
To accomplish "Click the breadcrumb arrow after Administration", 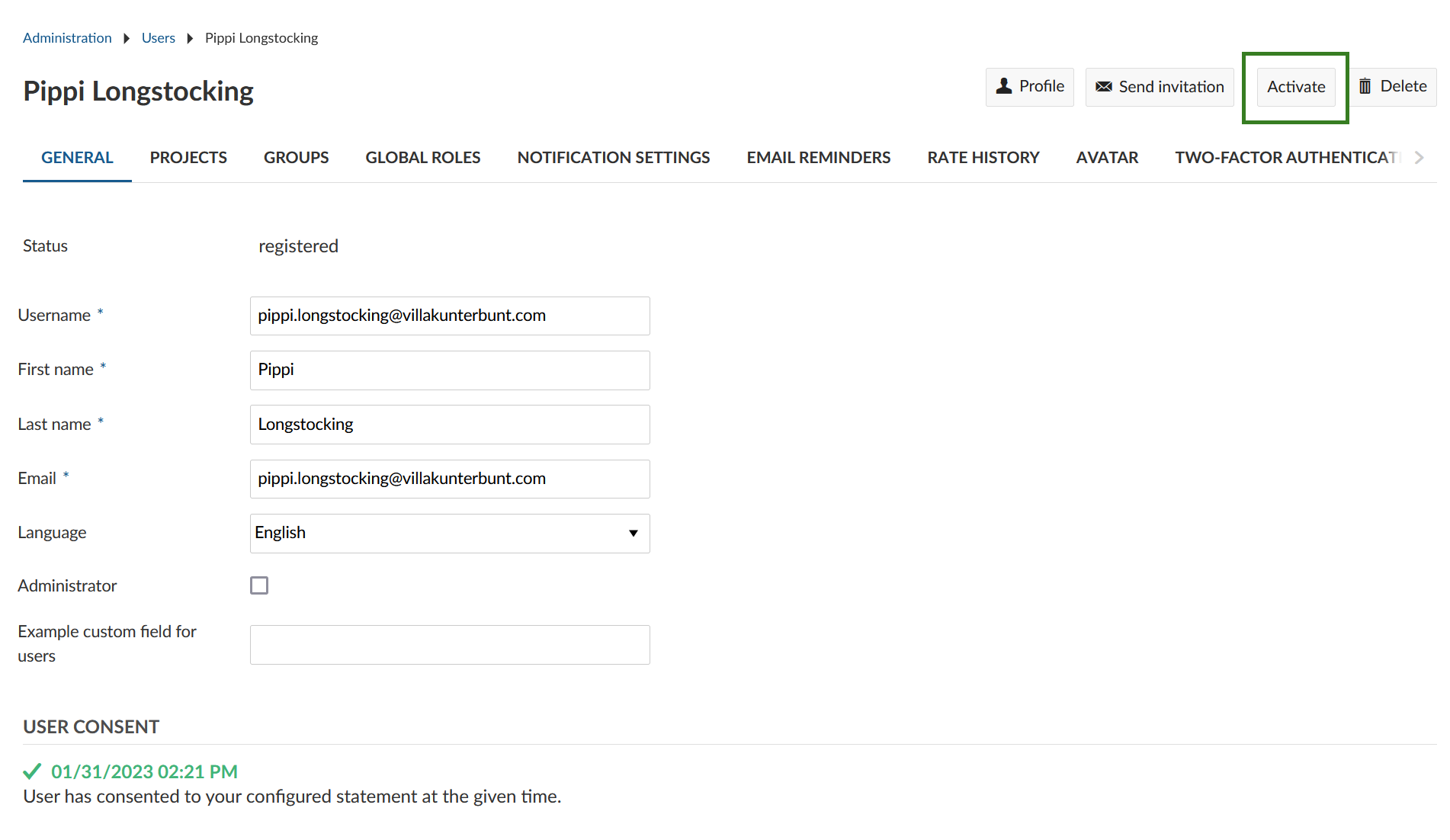I will [x=126, y=37].
